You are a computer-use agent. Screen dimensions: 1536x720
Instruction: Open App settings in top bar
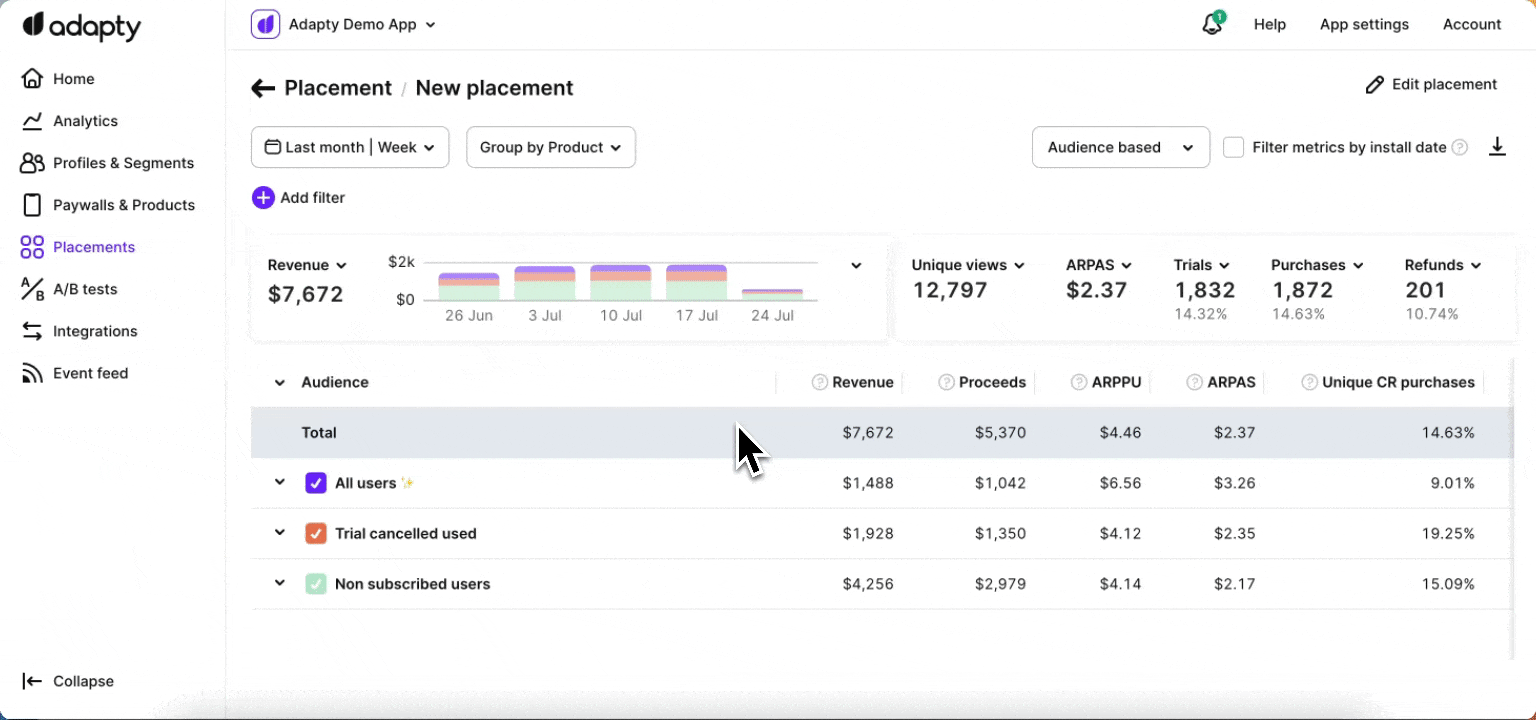(1364, 25)
